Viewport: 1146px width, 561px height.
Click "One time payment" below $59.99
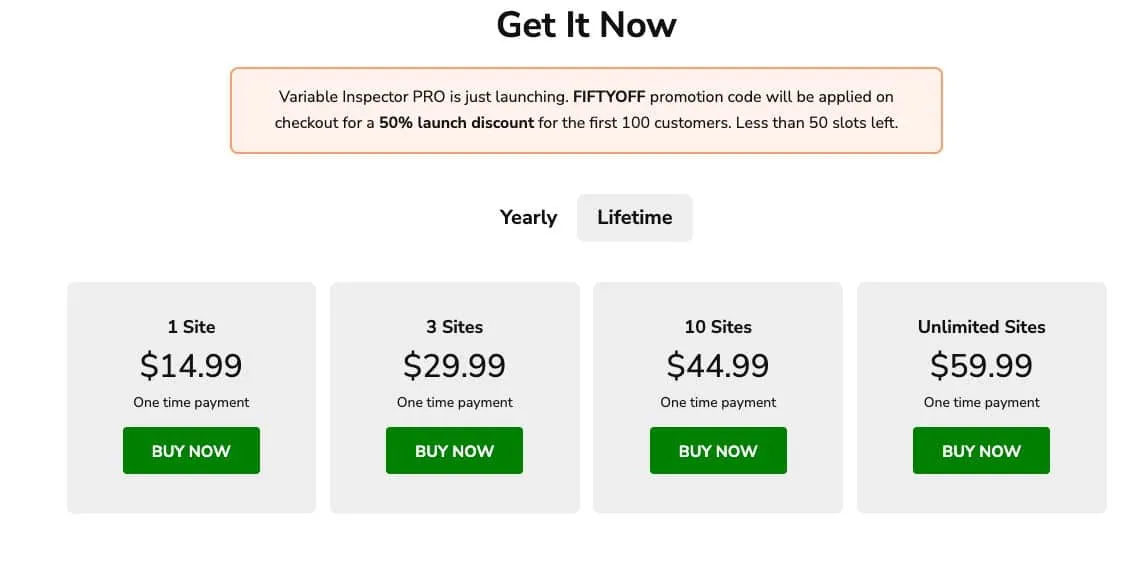click(x=981, y=402)
